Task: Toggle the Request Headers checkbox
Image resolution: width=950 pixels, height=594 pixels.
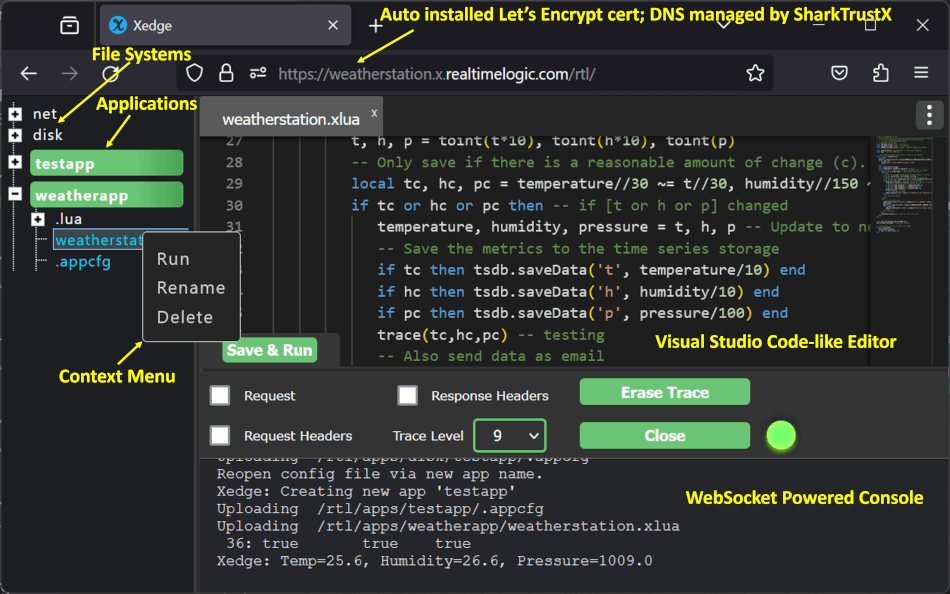Action: point(220,435)
